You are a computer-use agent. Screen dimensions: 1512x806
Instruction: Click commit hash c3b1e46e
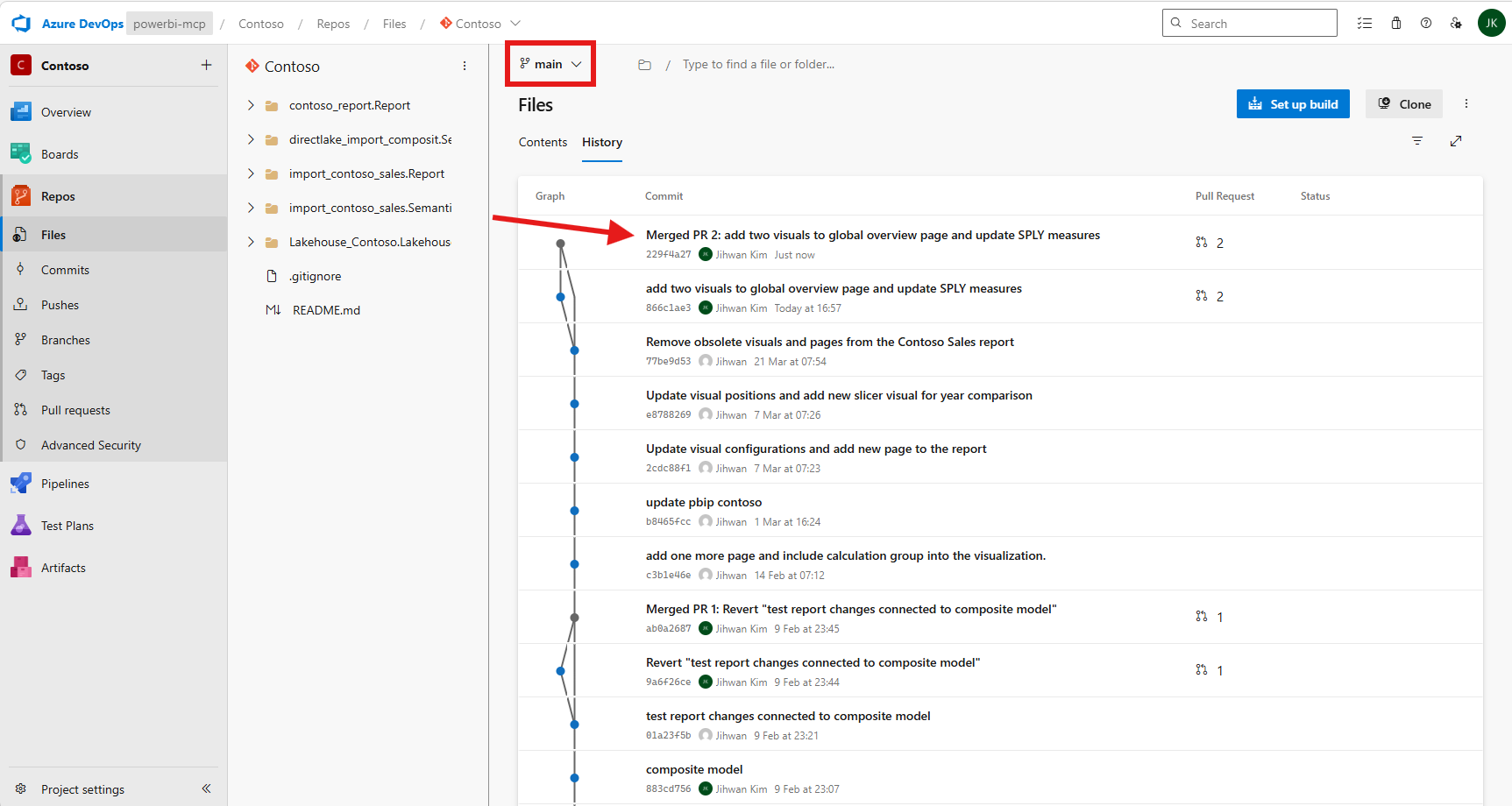[669, 576]
